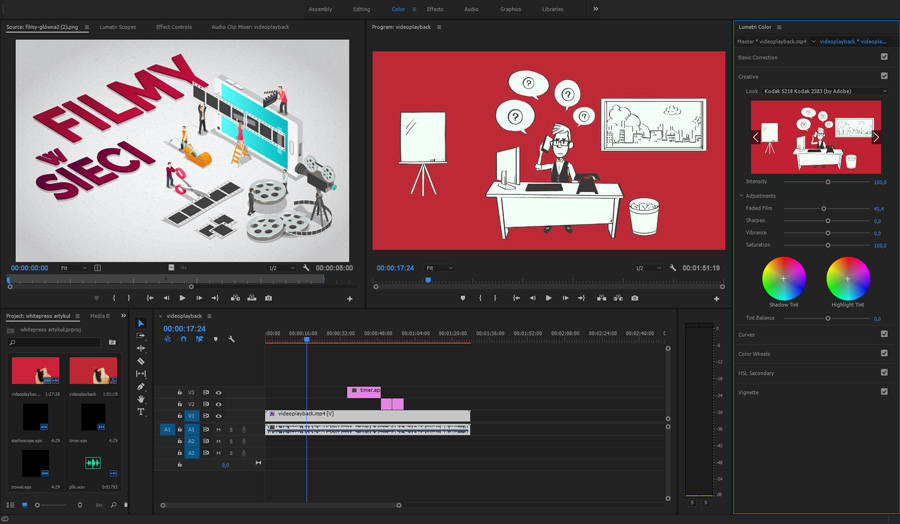Toggle nest sequence insert icon in timeline

click(168, 339)
